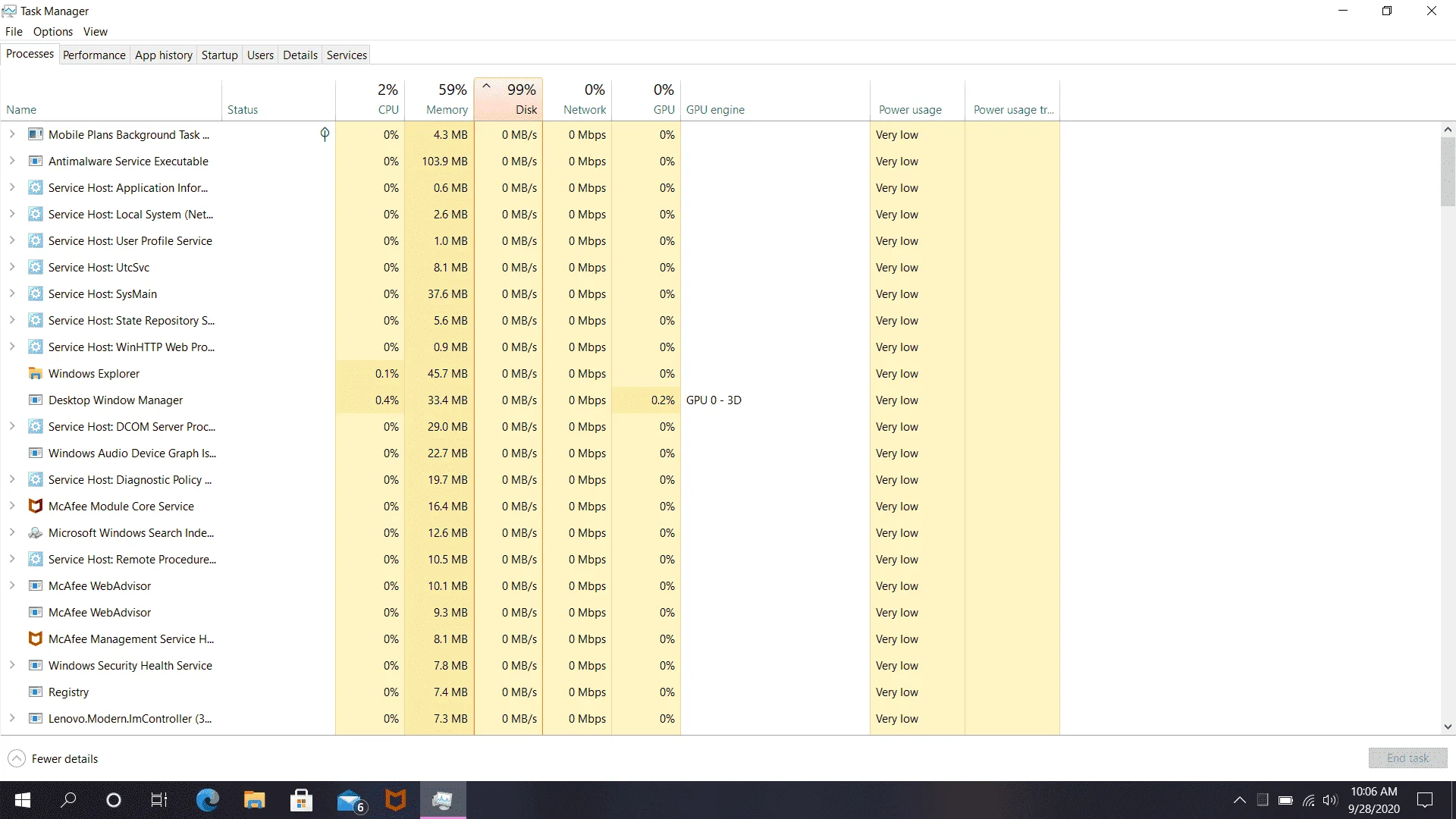This screenshot has width=1456, height=819.
Task: Open Cortana from the taskbar
Action: (114, 800)
